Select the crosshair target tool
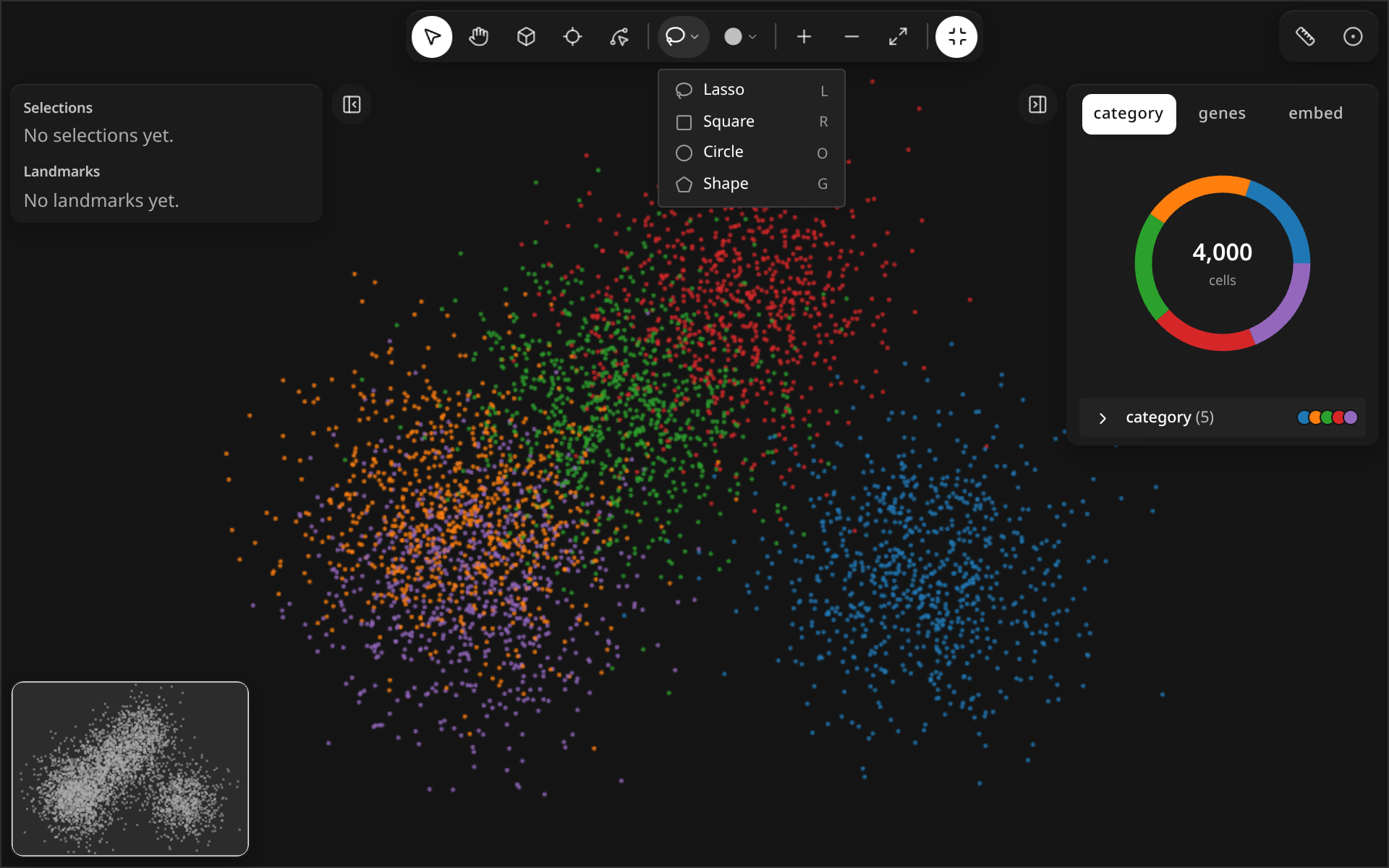Viewport: 1389px width, 868px height. (572, 37)
